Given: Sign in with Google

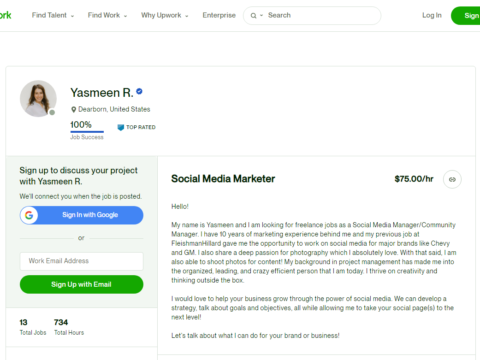Looking at the screenshot, I should point(81,215).
